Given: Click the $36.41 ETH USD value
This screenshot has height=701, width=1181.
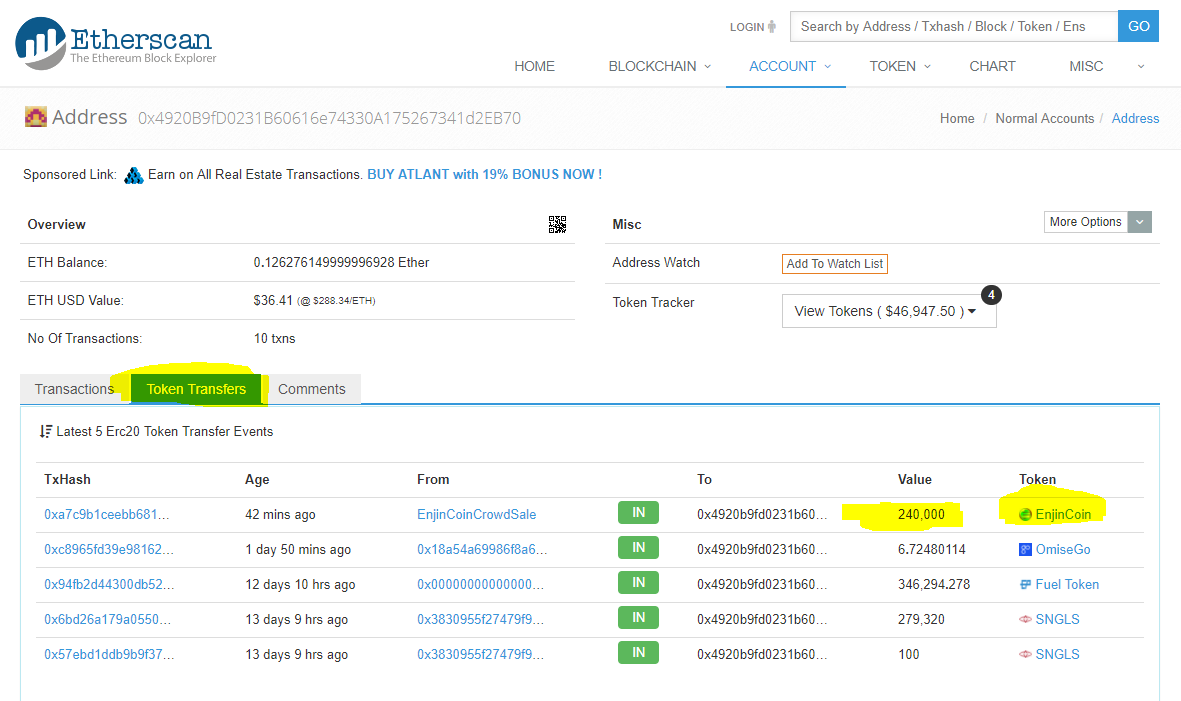Looking at the screenshot, I should pos(273,300).
